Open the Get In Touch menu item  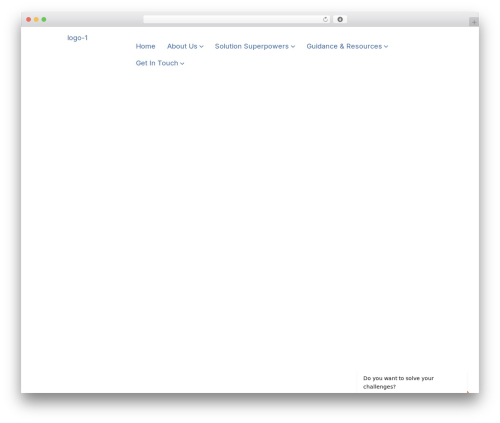coord(157,63)
